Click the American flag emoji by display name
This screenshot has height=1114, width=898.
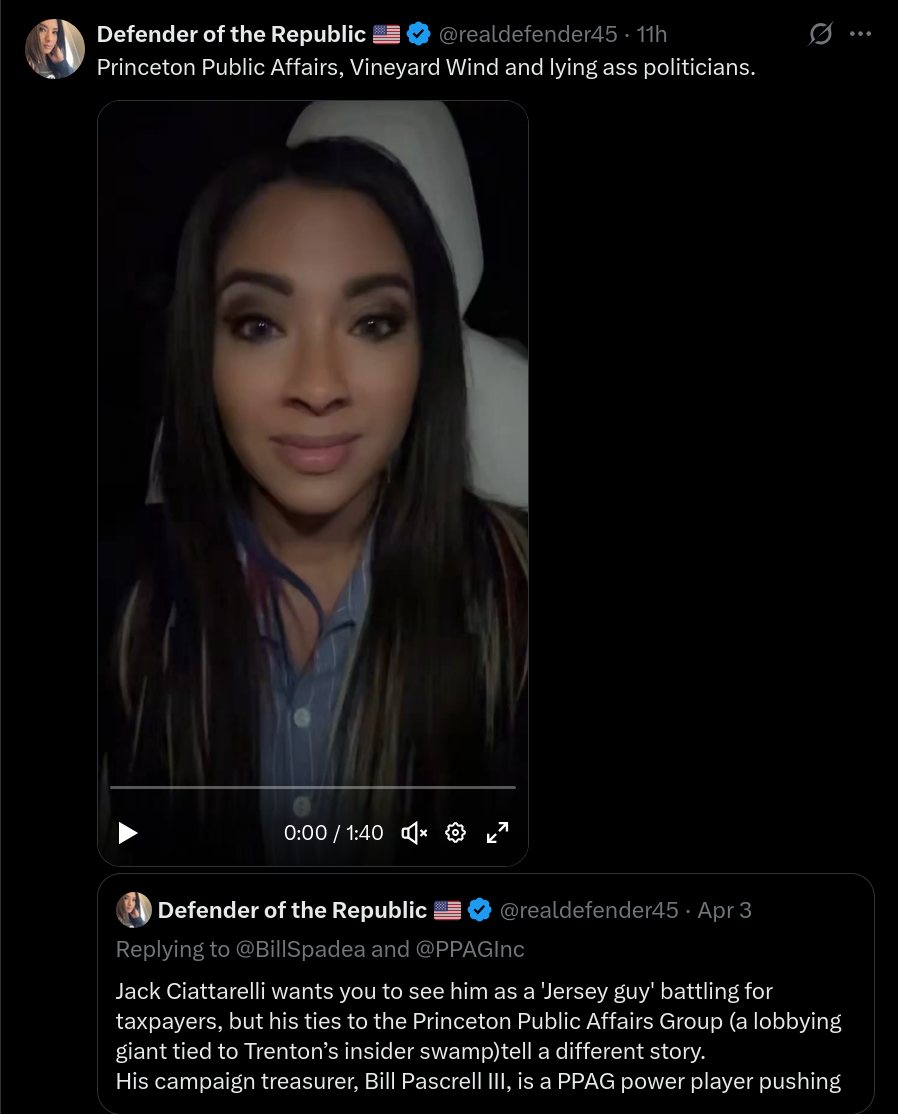(386, 34)
